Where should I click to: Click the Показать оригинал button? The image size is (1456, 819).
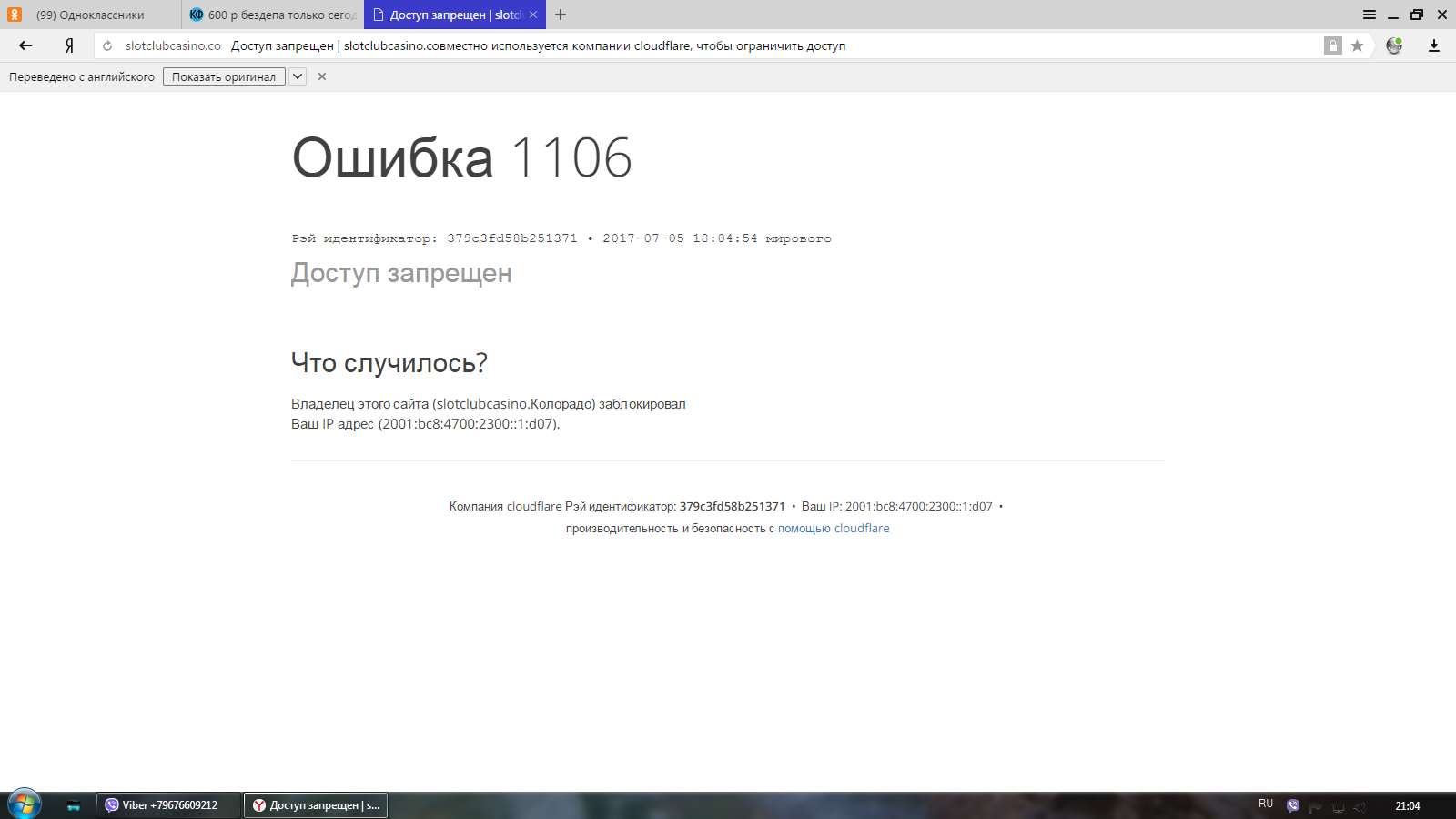tap(224, 76)
